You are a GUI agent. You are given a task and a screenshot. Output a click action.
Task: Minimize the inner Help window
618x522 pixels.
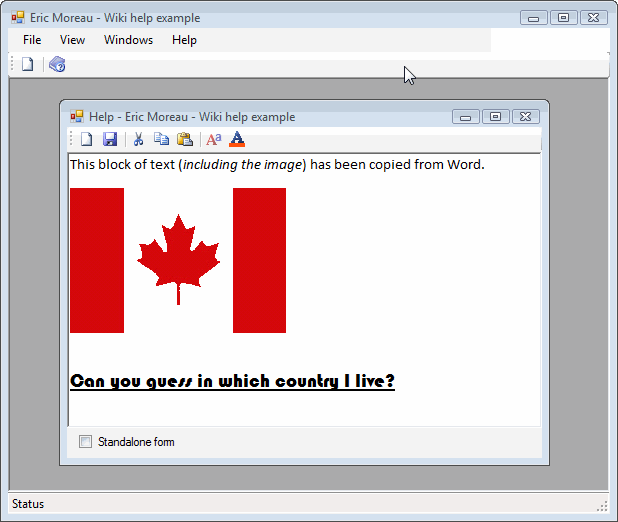465,117
